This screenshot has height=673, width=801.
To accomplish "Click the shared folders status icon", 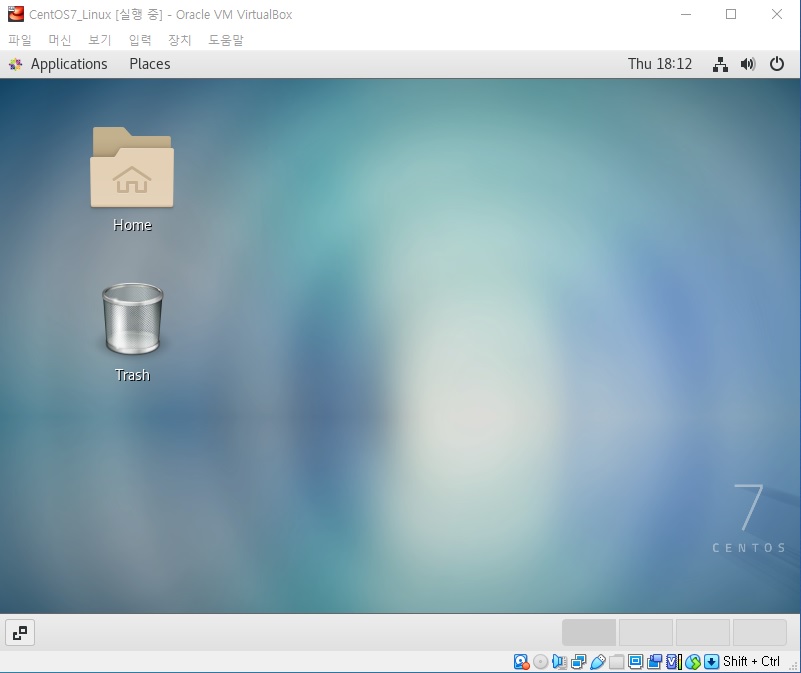I will 617,662.
